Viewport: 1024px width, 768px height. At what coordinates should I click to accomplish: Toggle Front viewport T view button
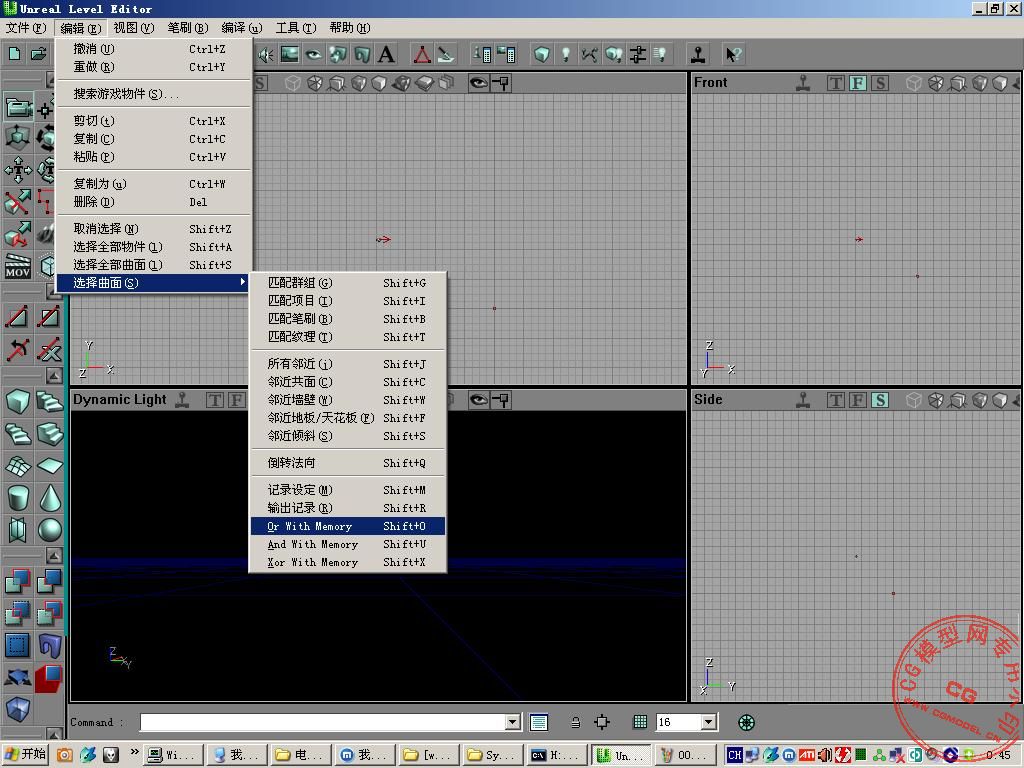click(x=835, y=83)
